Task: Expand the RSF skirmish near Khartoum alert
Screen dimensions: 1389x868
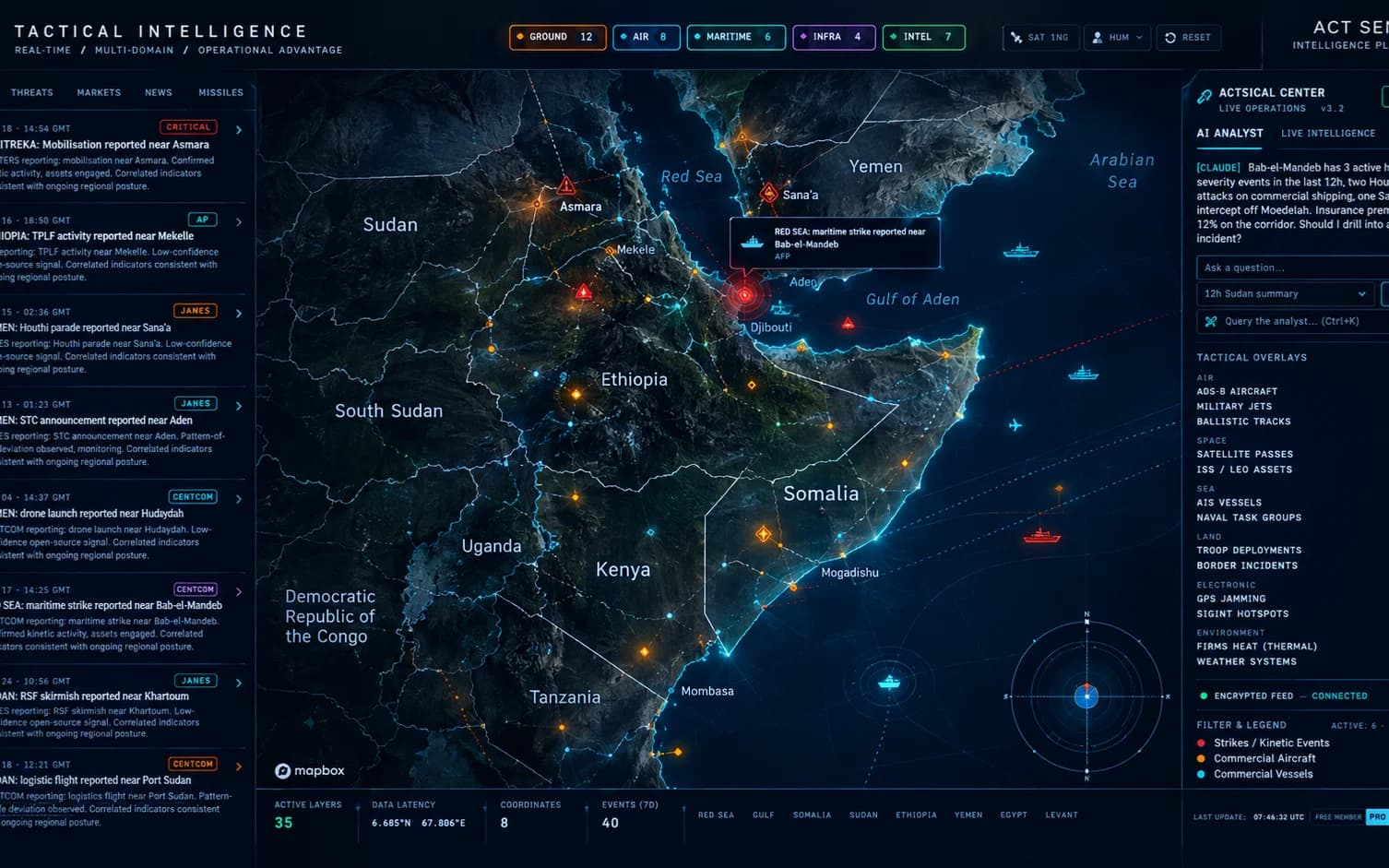Action: (x=239, y=683)
